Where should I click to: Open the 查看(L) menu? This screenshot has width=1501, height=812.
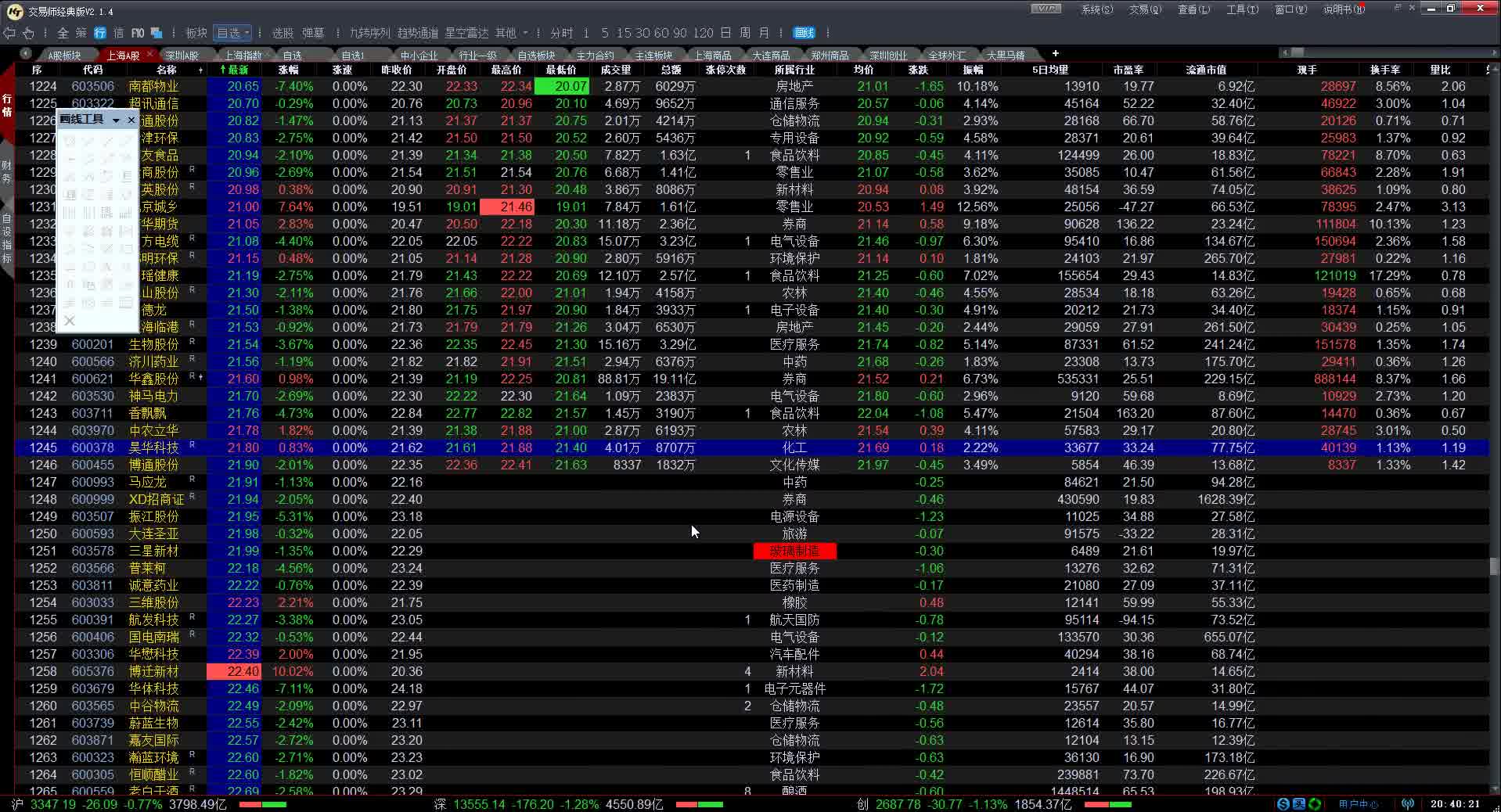click(x=1193, y=9)
